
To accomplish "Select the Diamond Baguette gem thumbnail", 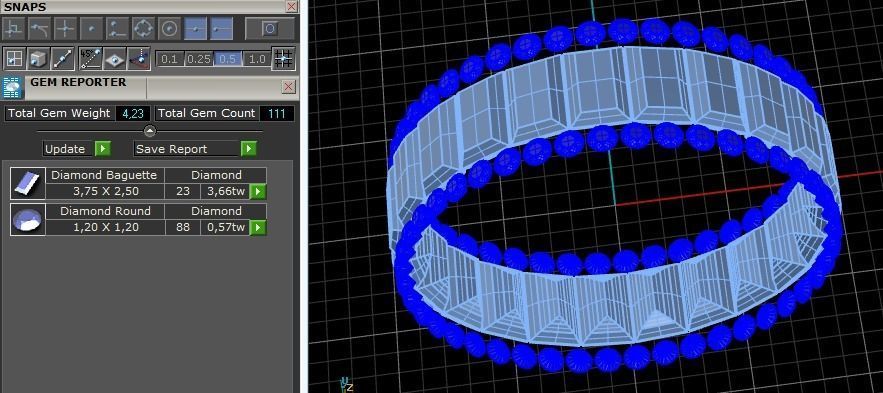I will coord(28,184).
